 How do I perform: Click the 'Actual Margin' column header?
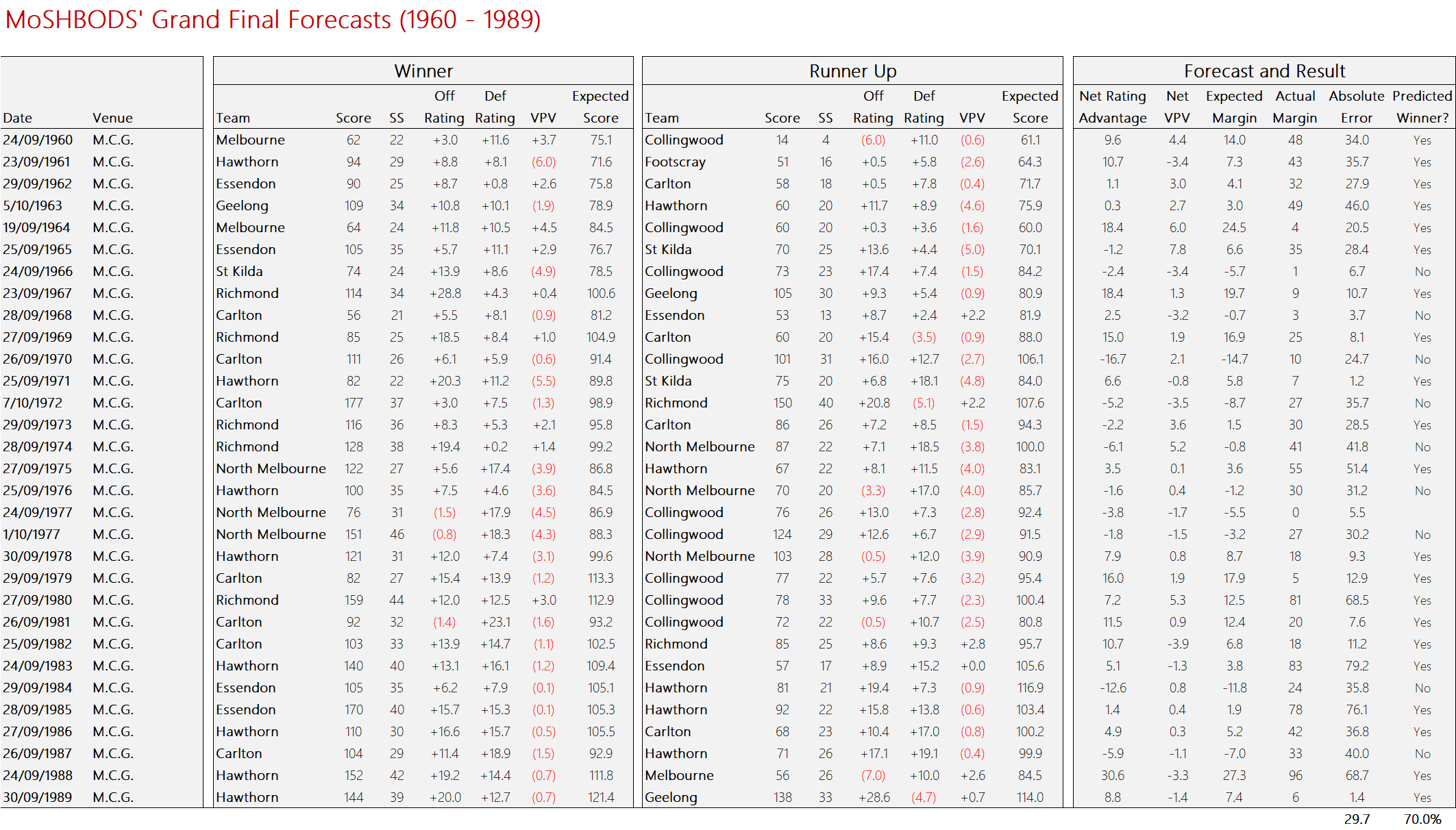[1295, 107]
